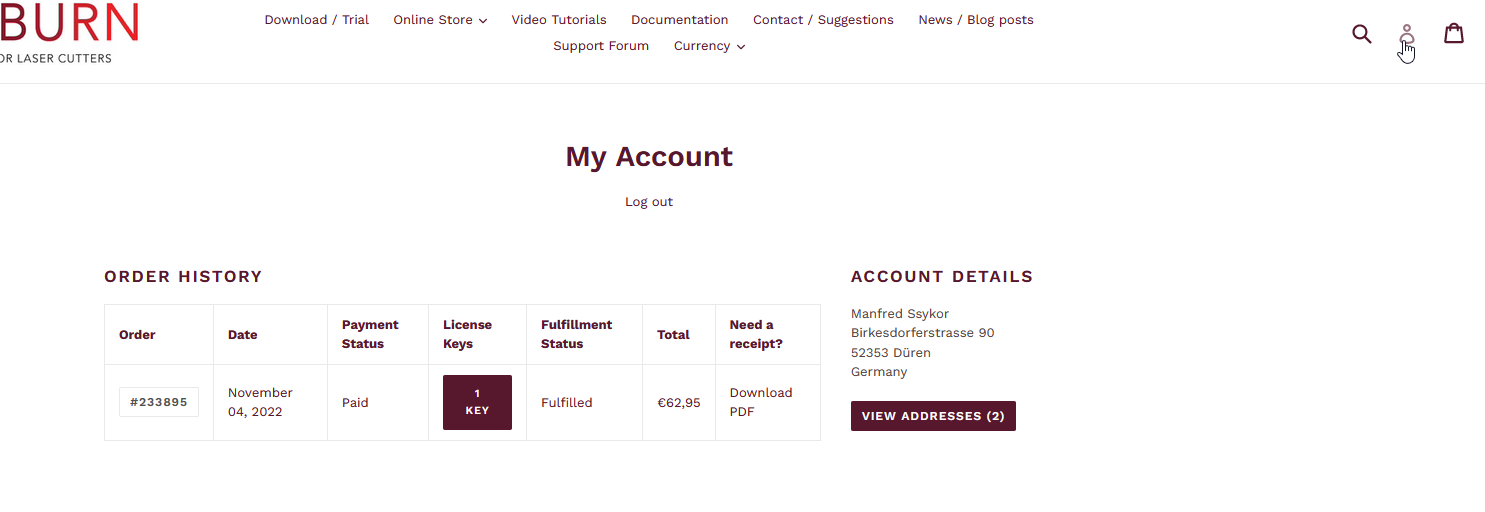Open the Documentation menu item
Screen dimensions: 1485x512
click(x=679, y=20)
